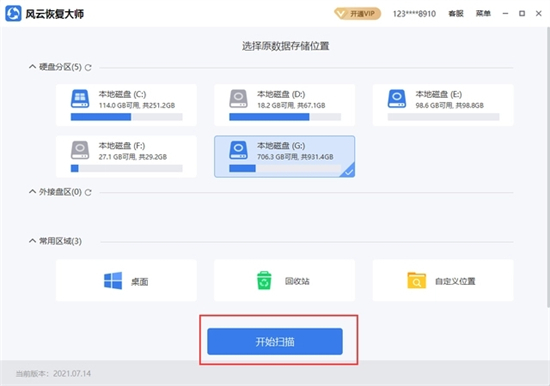Click the green 回收站 recycle bin icon
The image size is (550, 386).
click(264, 280)
